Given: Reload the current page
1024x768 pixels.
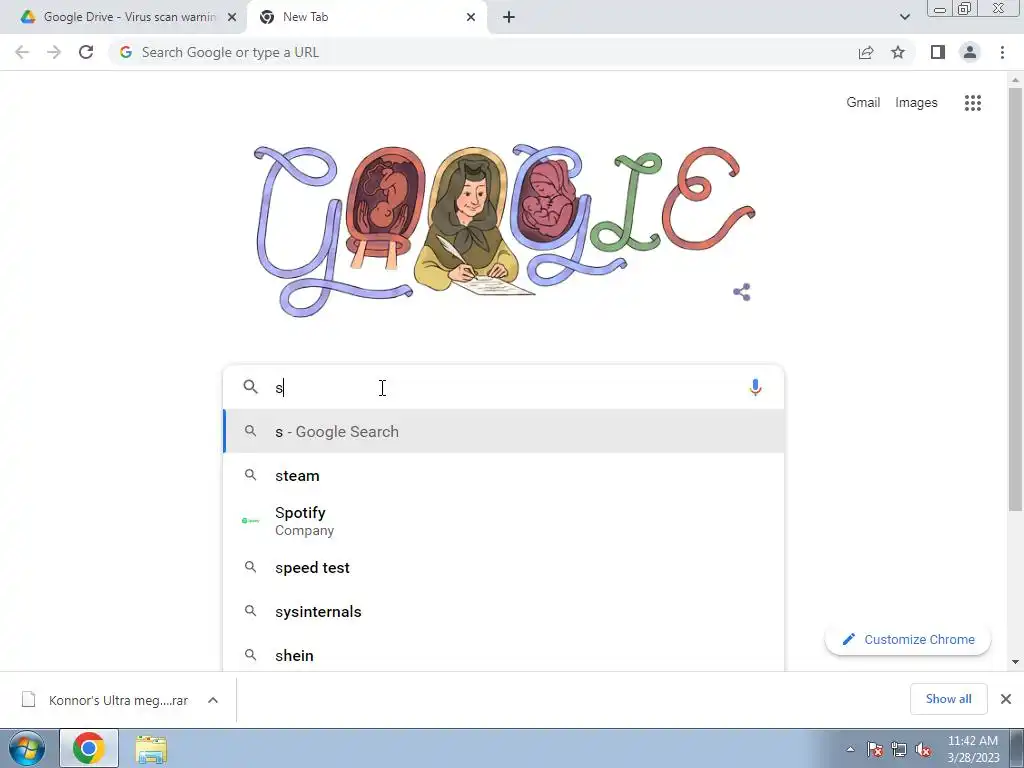Looking at the screenshot, I should click(86, 52).
